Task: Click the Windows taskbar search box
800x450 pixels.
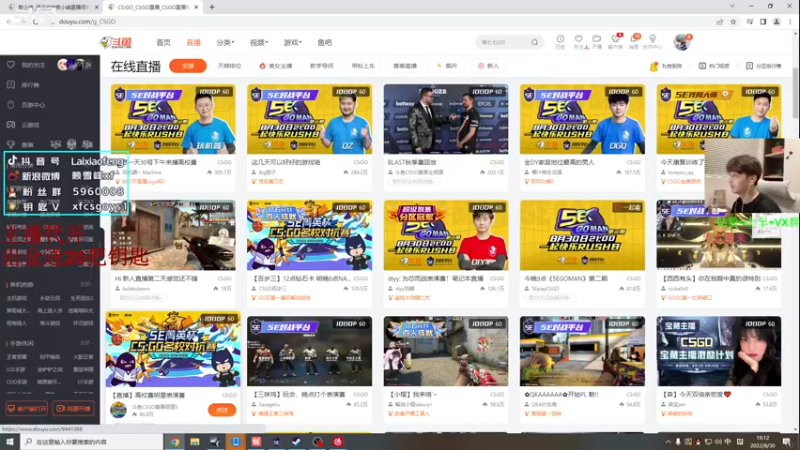Action: (x=92, y=442)
